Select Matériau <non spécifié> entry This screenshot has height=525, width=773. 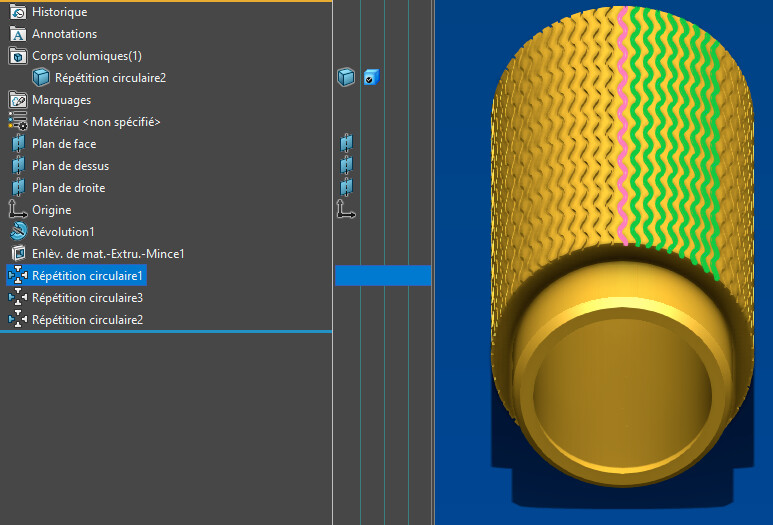[x=96, y=122]
